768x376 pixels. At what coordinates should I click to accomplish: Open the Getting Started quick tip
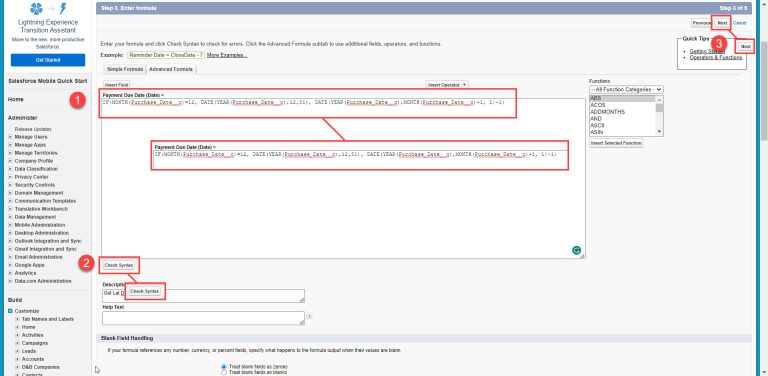(x=707, y=51)
